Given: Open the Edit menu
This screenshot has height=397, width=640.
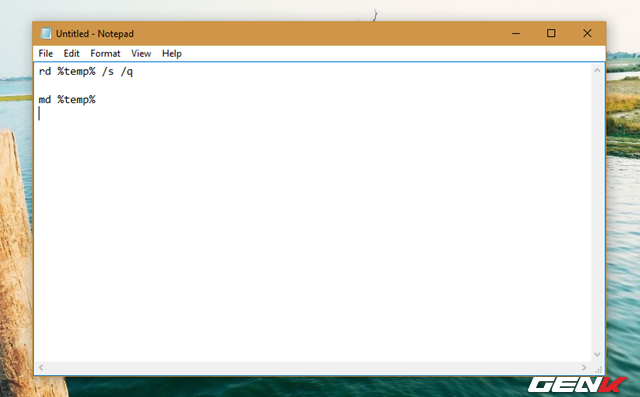Looking at the screenshot, I should pyautogui.click(x=71, y=53).
